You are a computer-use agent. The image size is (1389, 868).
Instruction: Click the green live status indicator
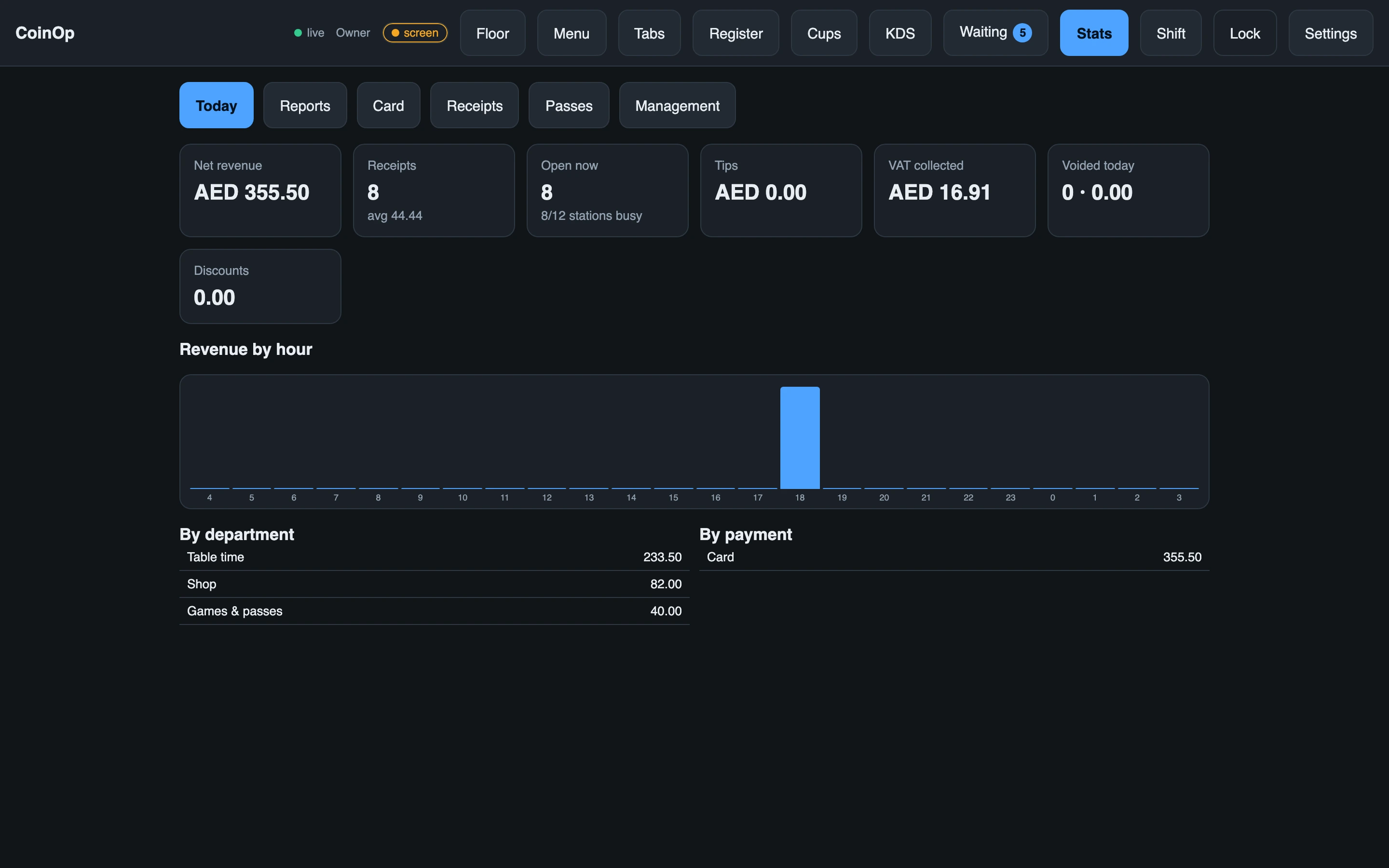tap(309, 33)
